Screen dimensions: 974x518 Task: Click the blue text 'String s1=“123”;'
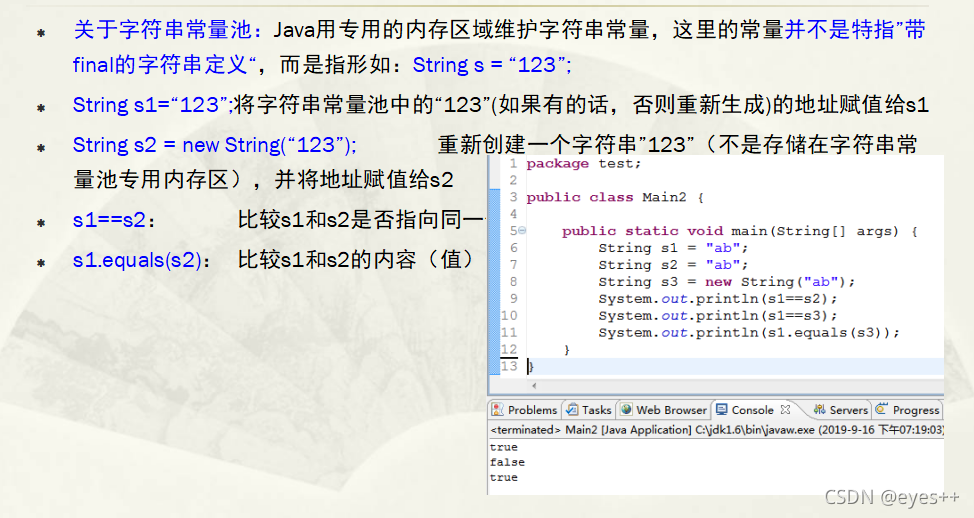pyautogui.click(x=153, y=104)
